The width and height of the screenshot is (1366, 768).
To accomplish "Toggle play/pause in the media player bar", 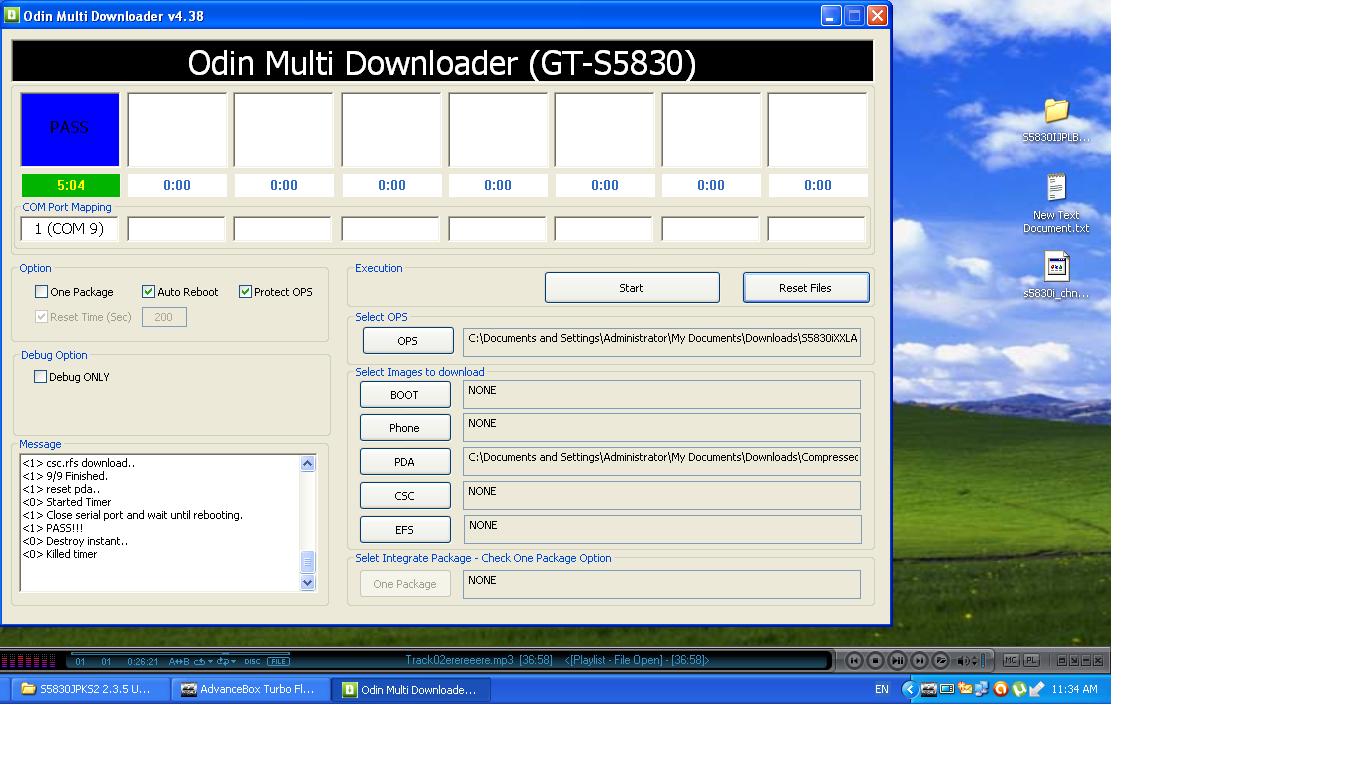I will point(897,660).
